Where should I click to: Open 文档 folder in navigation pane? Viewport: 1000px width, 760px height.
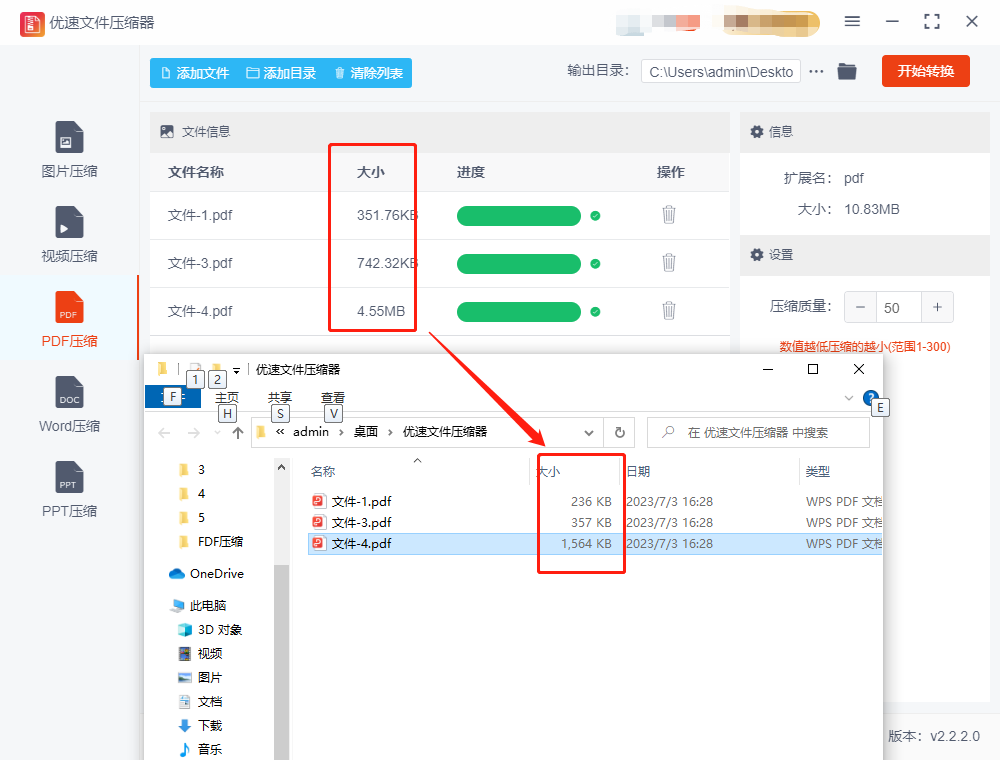pos(200,702)
